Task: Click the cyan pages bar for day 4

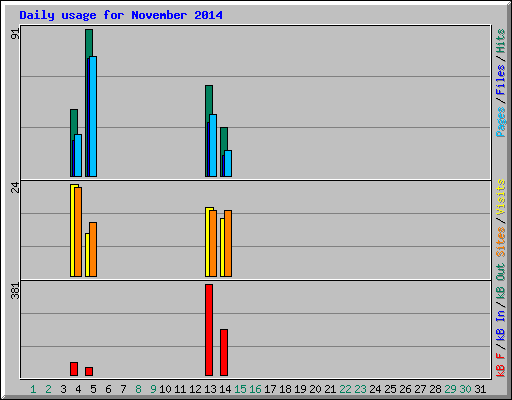Action: pos(78,156)
